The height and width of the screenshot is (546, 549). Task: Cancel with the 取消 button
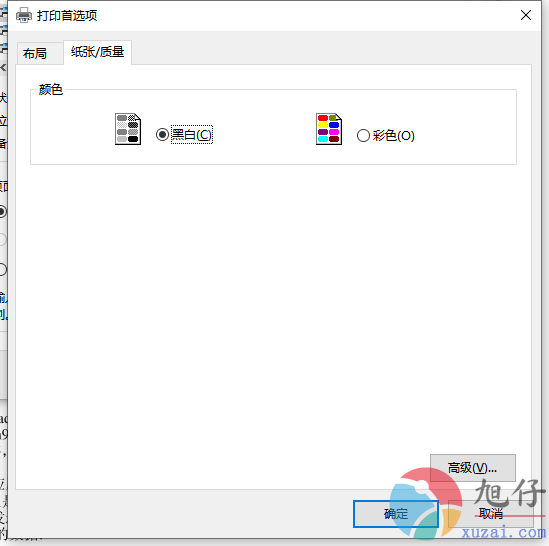point(491,514)
